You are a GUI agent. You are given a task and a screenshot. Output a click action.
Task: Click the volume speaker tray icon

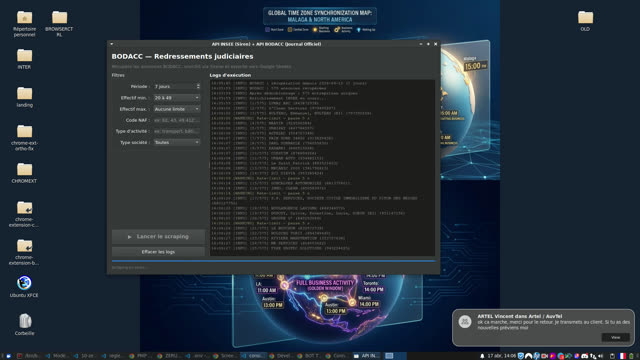(601, 356)
